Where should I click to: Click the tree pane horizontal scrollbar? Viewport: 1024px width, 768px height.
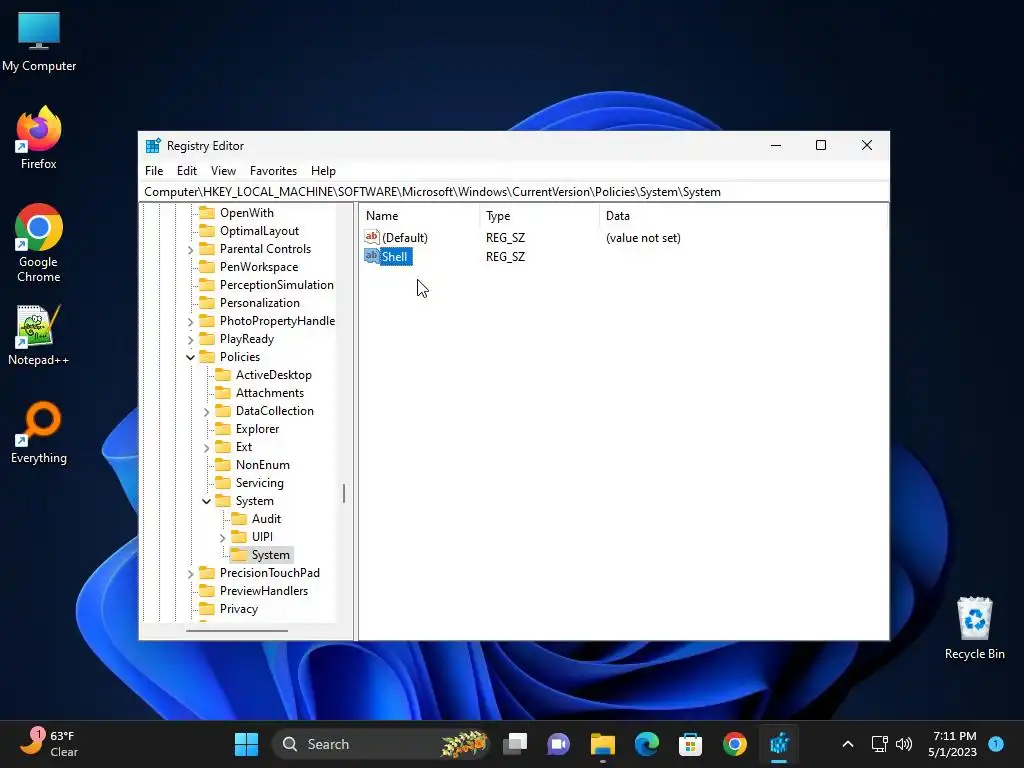(x=236, y=631)
